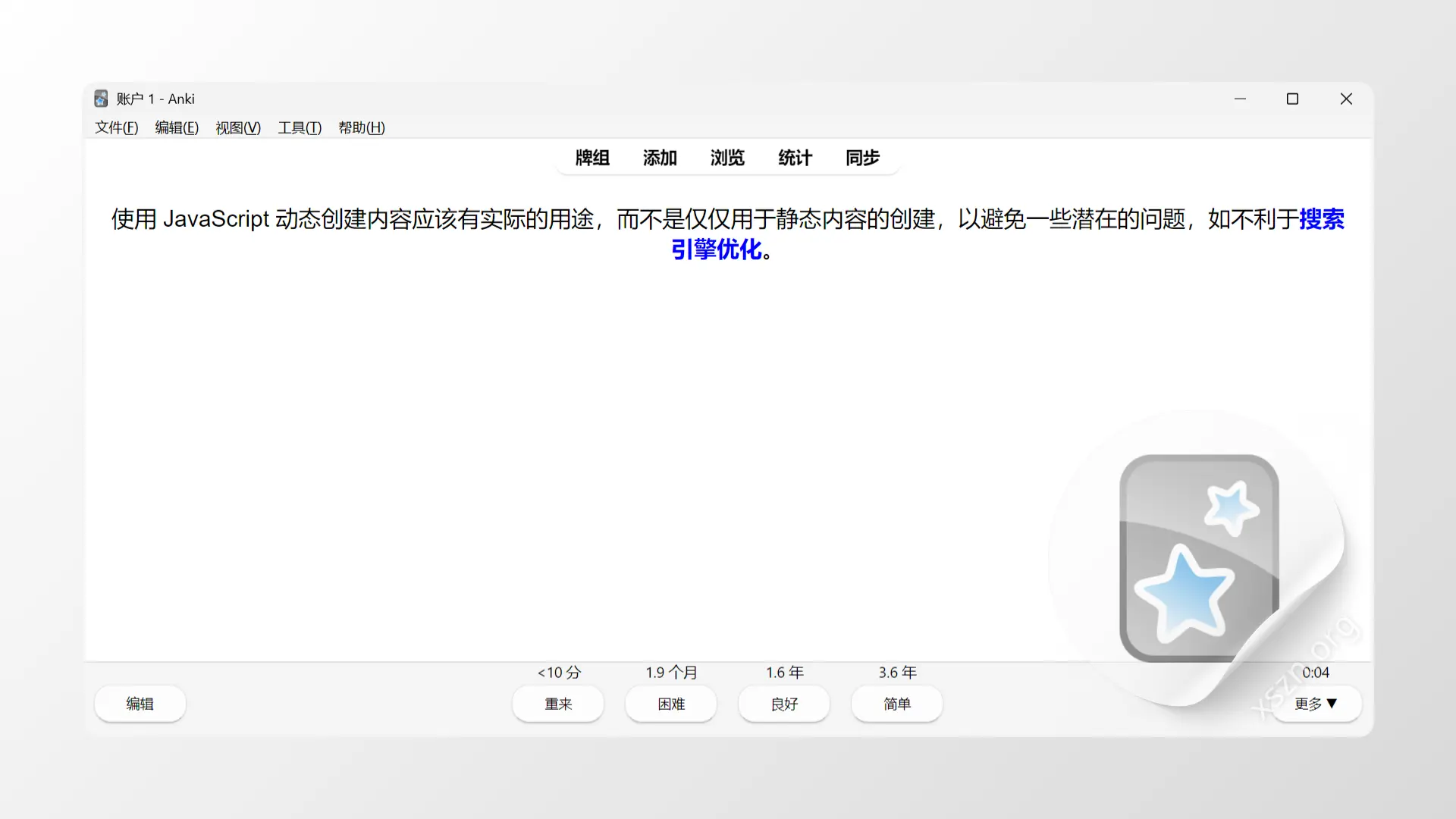Open the 工具(T) menu
Screen dimensions: 1456x819
click(x=300, y=127)
